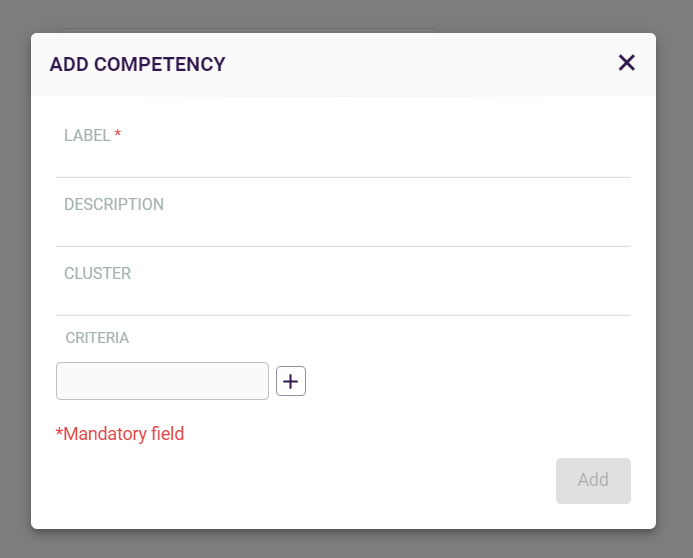
Task: Close the Add Competency dialog
Action: click(x=627, y=63)
